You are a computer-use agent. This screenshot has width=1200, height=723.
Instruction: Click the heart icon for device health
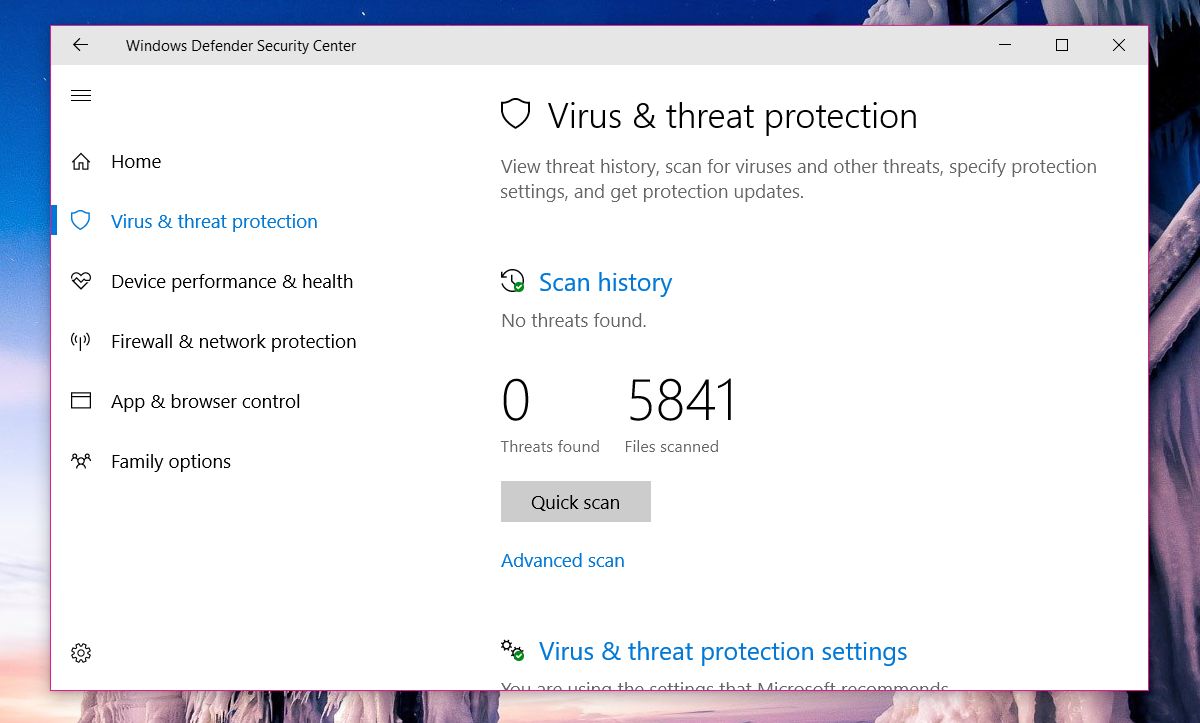pos(81,281)
